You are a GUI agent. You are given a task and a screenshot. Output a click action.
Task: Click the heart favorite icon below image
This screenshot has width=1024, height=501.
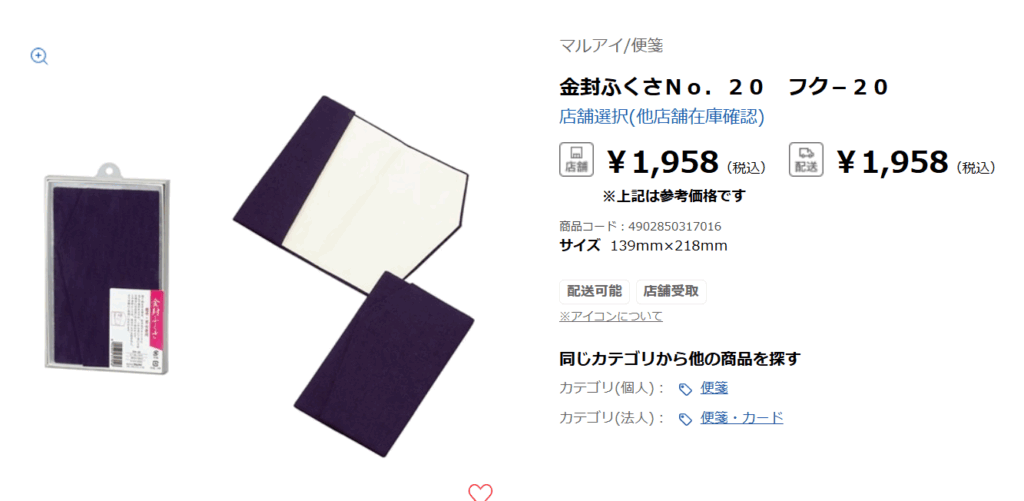[x=480, y=492]
